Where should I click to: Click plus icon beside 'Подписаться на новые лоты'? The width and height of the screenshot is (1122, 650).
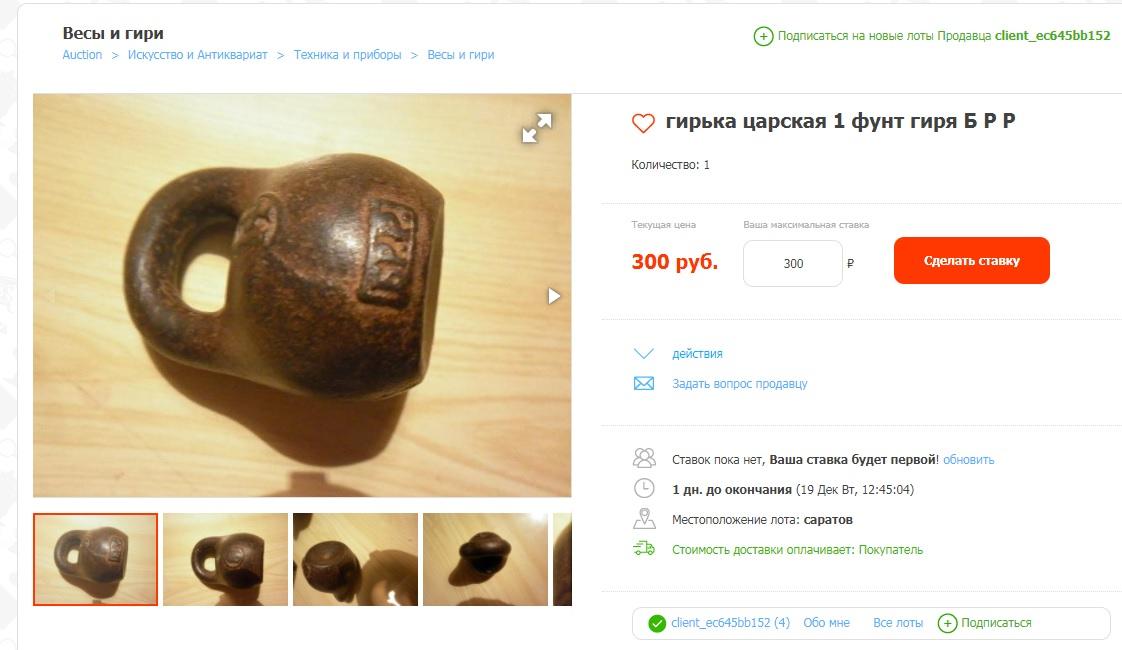coord(763,36)
